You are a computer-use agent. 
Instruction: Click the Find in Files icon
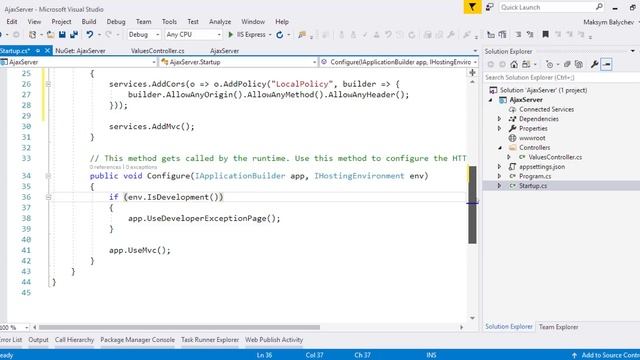click(302, 35)
